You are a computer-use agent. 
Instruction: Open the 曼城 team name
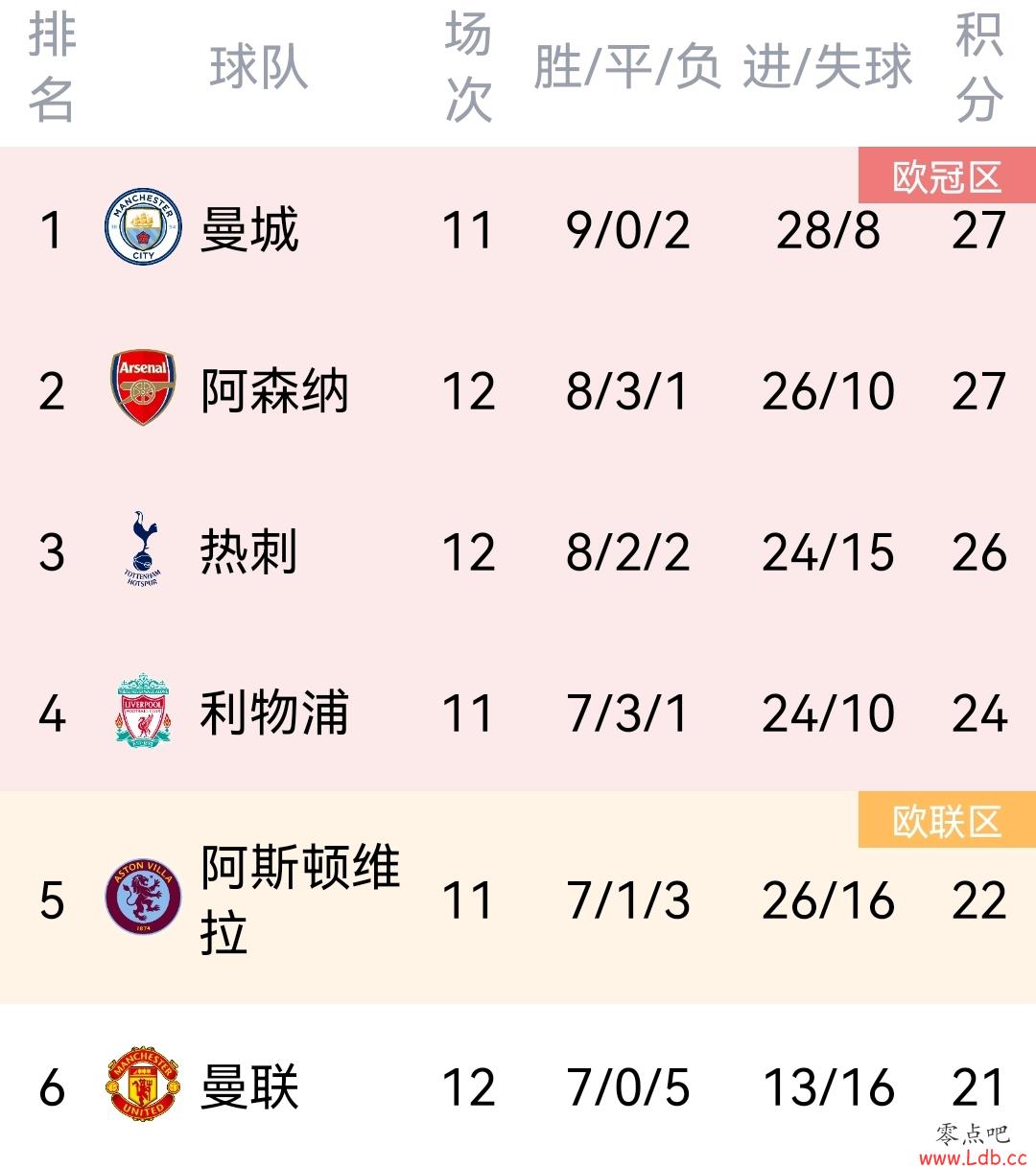[249, 229]
